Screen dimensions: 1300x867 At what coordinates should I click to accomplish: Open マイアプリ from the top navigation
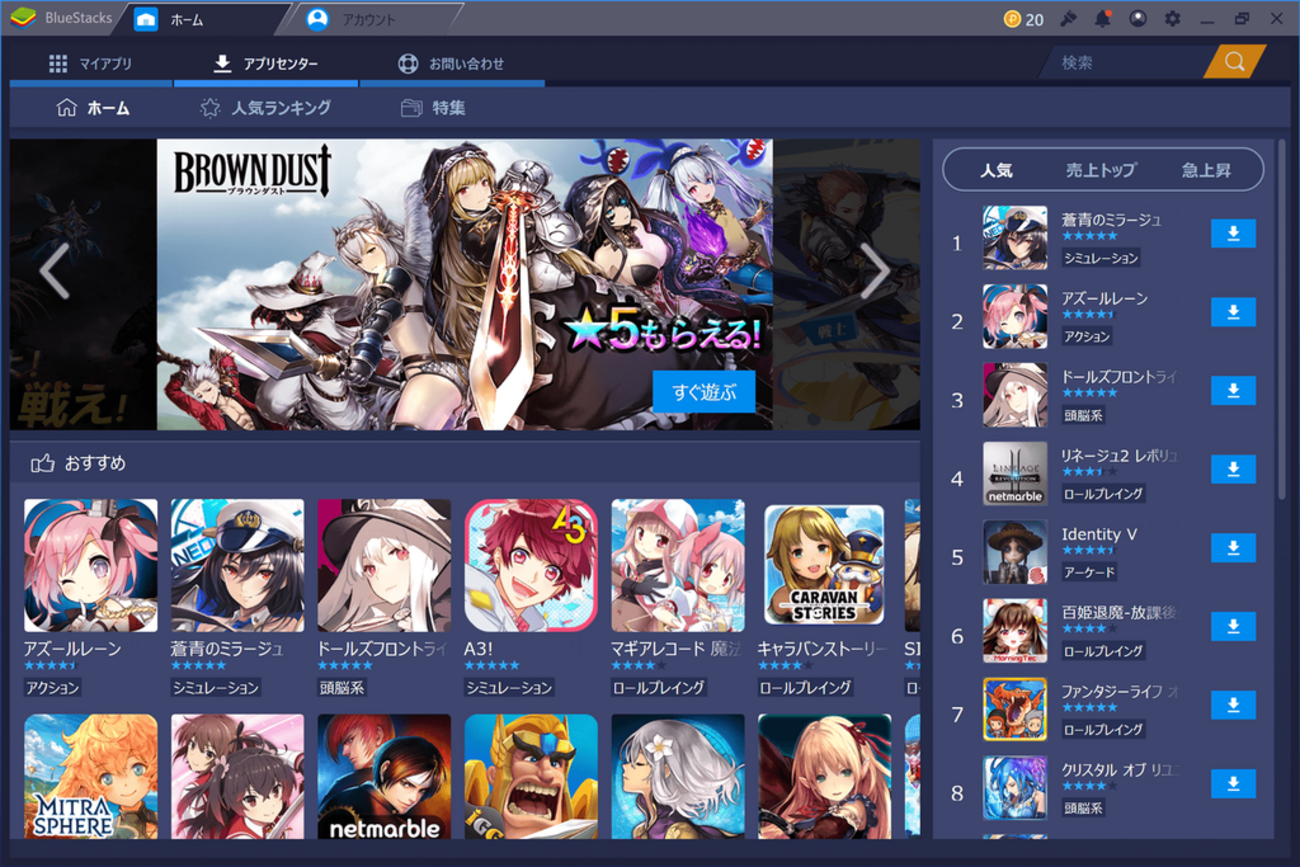point(91,64)
